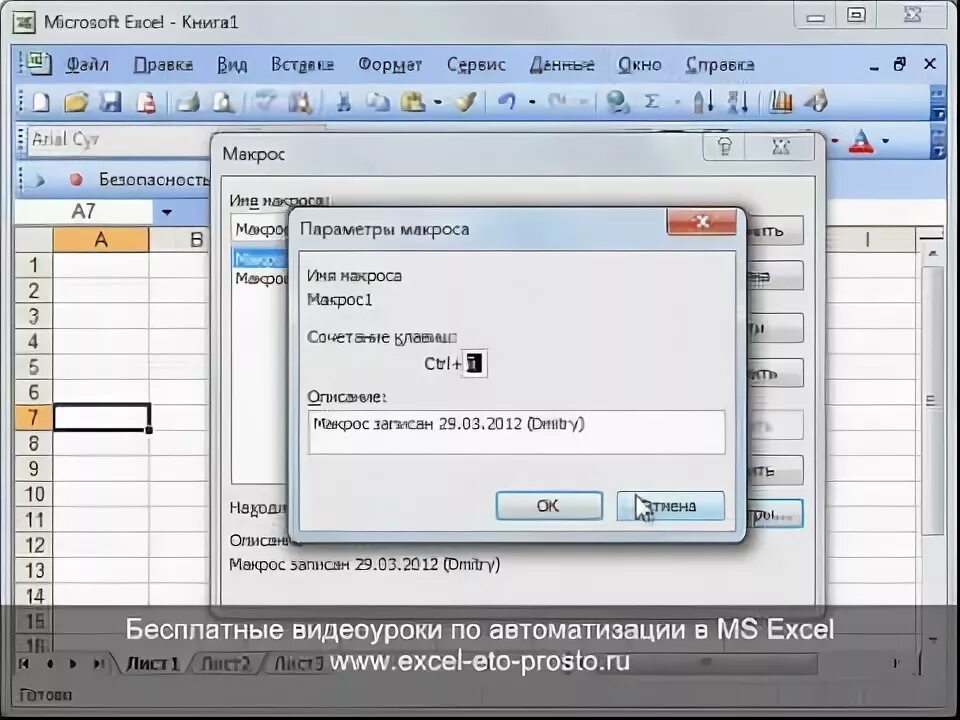Close the Параметры макроса dialog with red X
The height and width of the screenshot is (720, 960).
(x=702, y=221)
